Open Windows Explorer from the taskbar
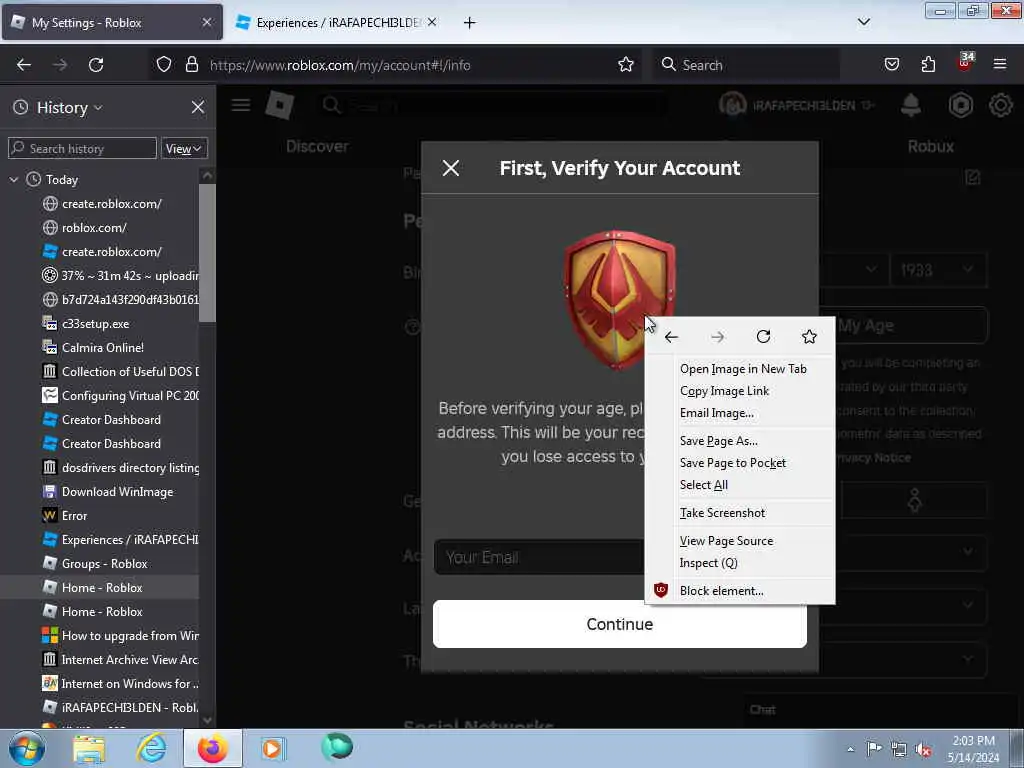Image resolution: width=1024 pixels, height=768 pixels. (89, 749)
